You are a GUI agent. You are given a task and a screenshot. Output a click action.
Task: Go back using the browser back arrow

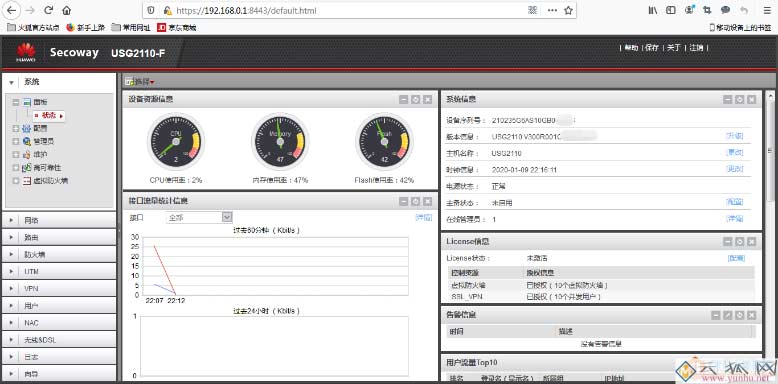(11, 10)
